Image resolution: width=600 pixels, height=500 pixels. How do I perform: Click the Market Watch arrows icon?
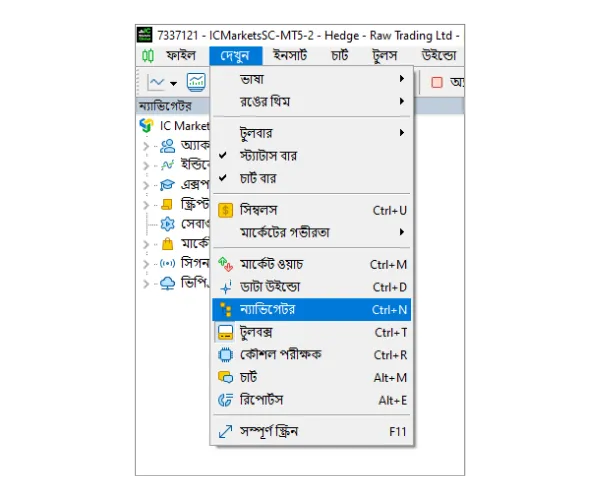tap(225, 264)
